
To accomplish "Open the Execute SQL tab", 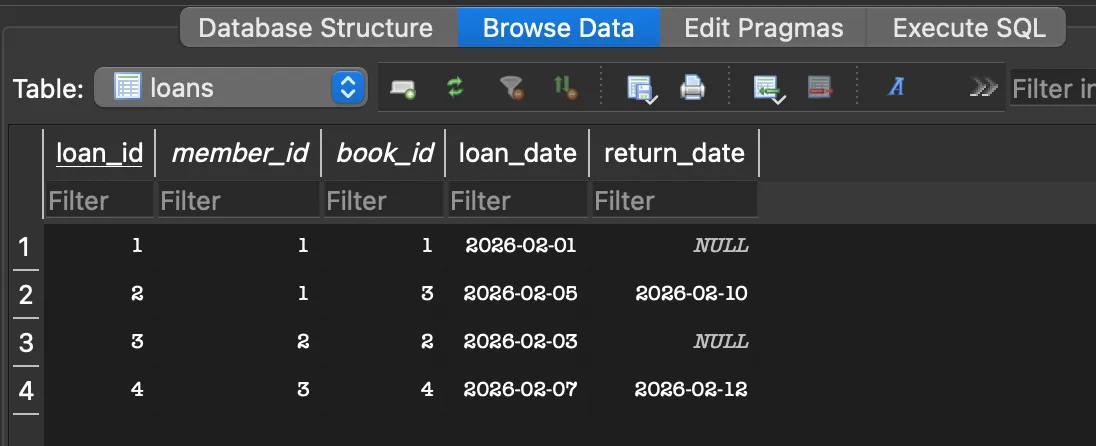I will pos(969,28).
